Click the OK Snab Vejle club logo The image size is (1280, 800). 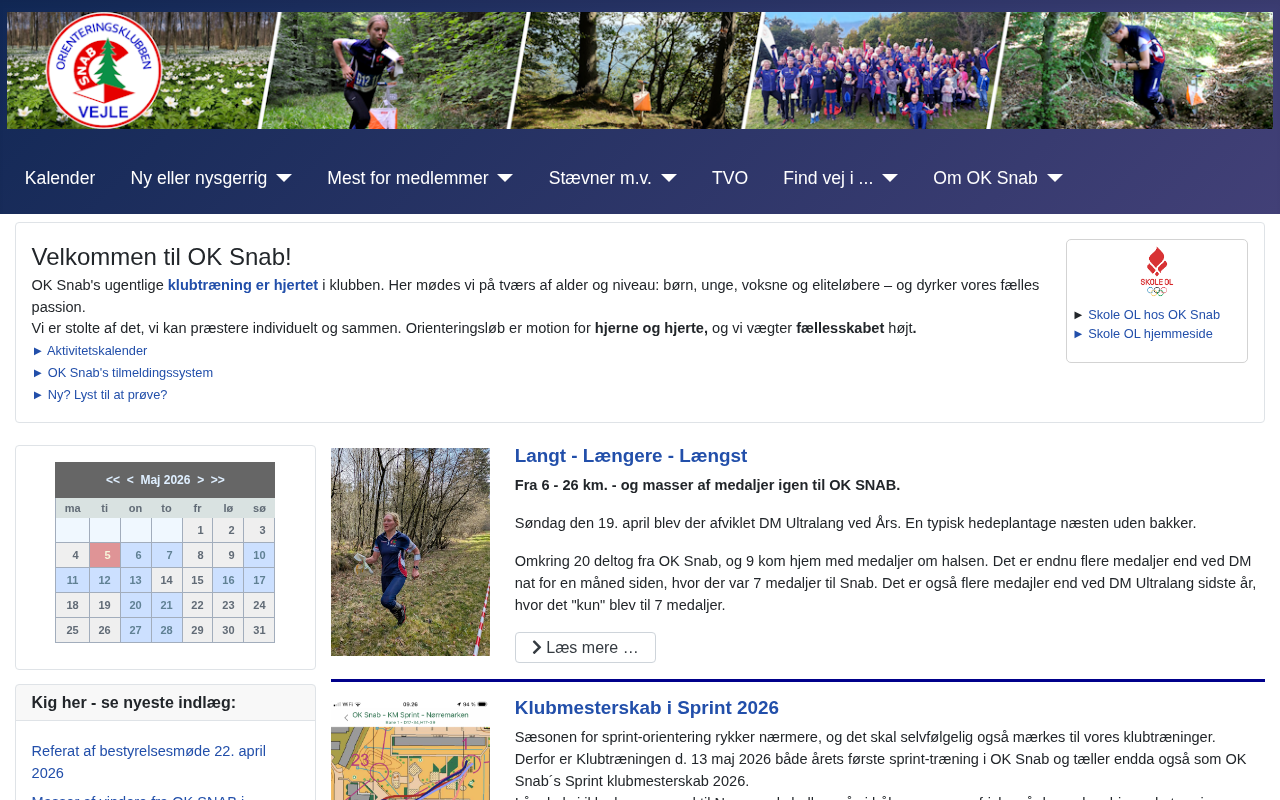click(104, 70)
